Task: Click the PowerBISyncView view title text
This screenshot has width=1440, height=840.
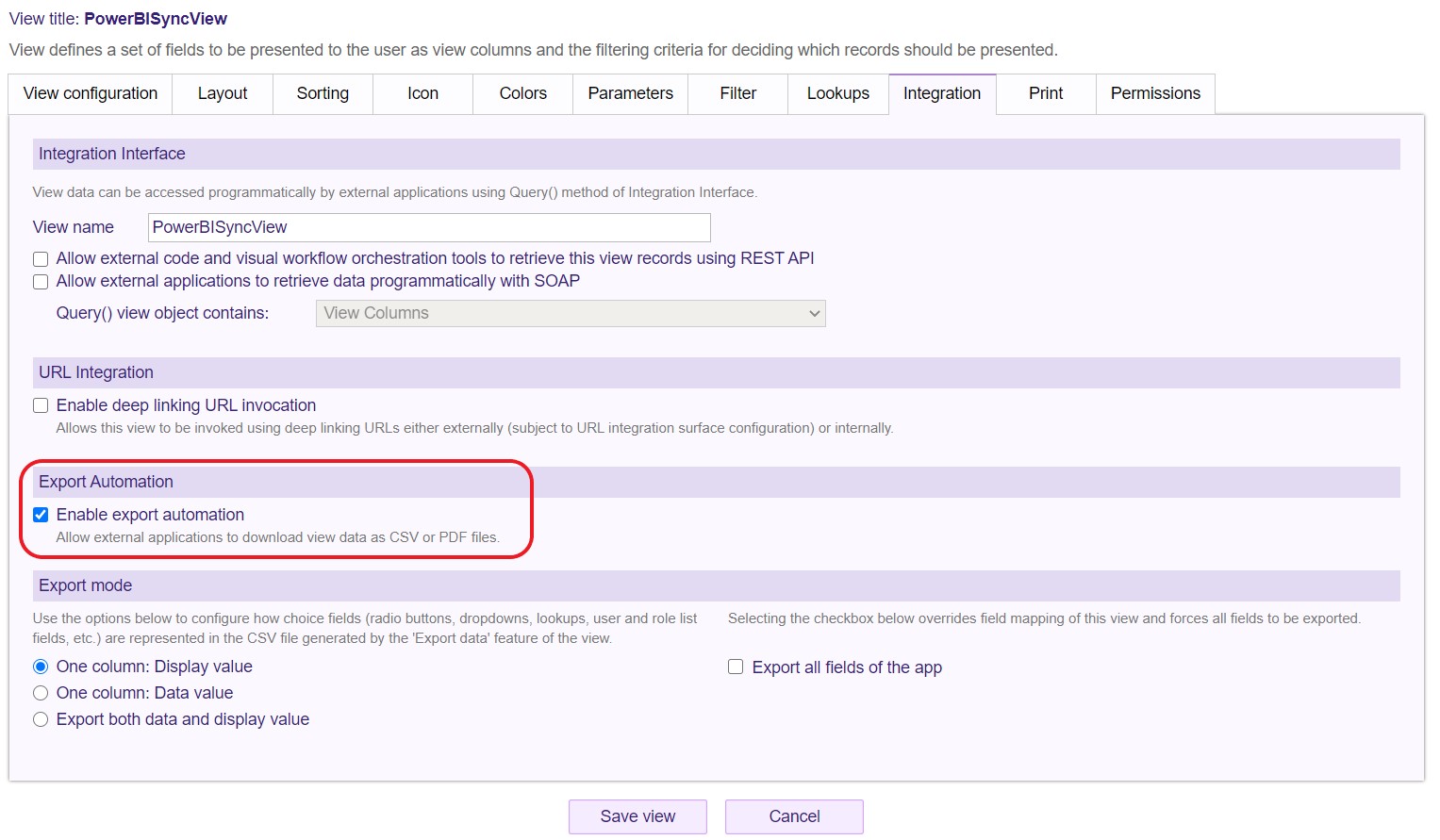Action: coord(156,19)
